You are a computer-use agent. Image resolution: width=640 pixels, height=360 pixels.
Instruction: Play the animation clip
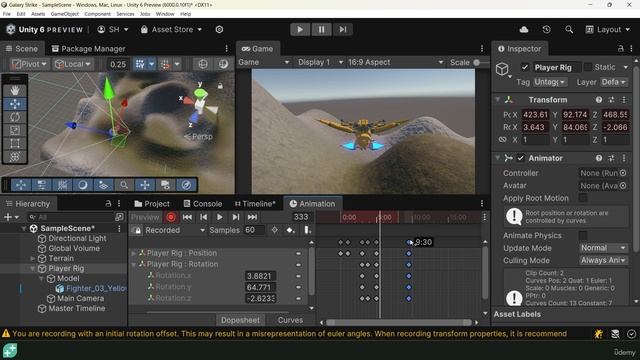(220, 217)
